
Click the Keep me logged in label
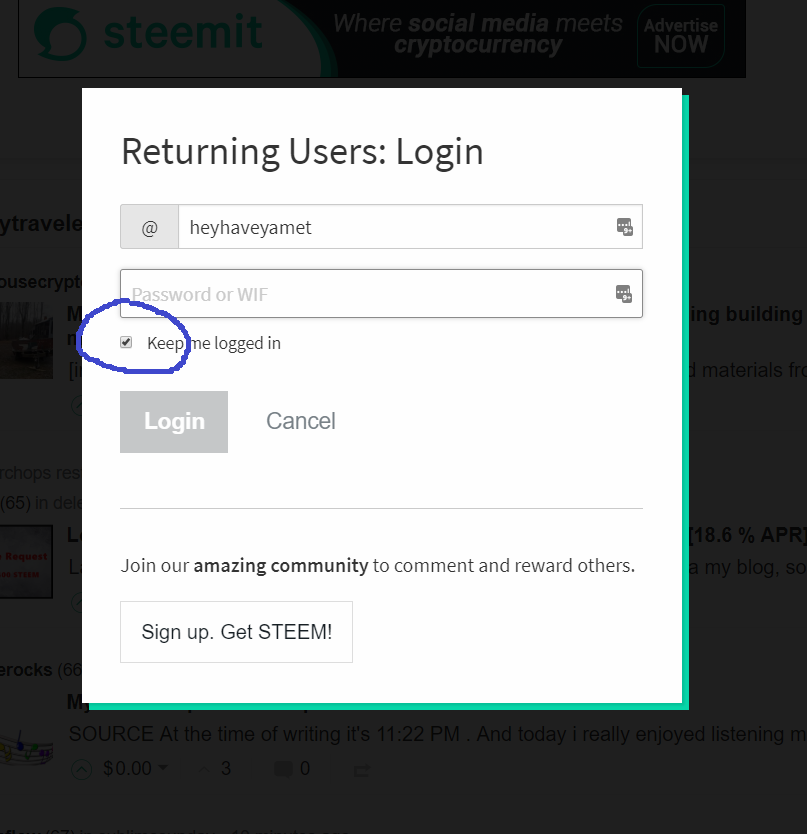tap(213, 343)
